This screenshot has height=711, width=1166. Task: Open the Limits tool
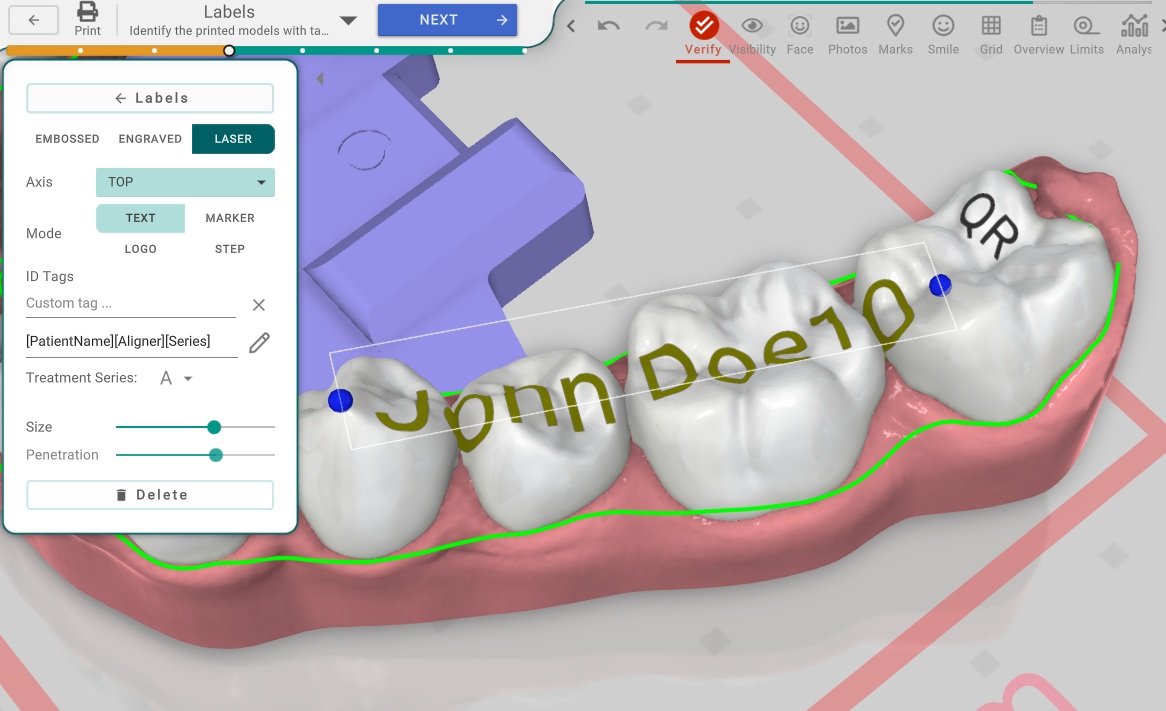tap(1086, 34)
